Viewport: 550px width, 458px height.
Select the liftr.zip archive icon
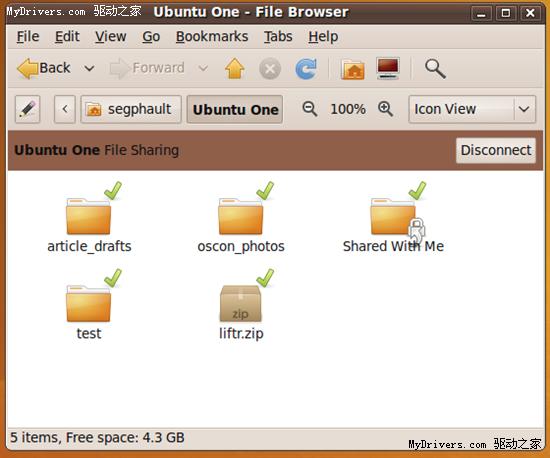(241, 304)
